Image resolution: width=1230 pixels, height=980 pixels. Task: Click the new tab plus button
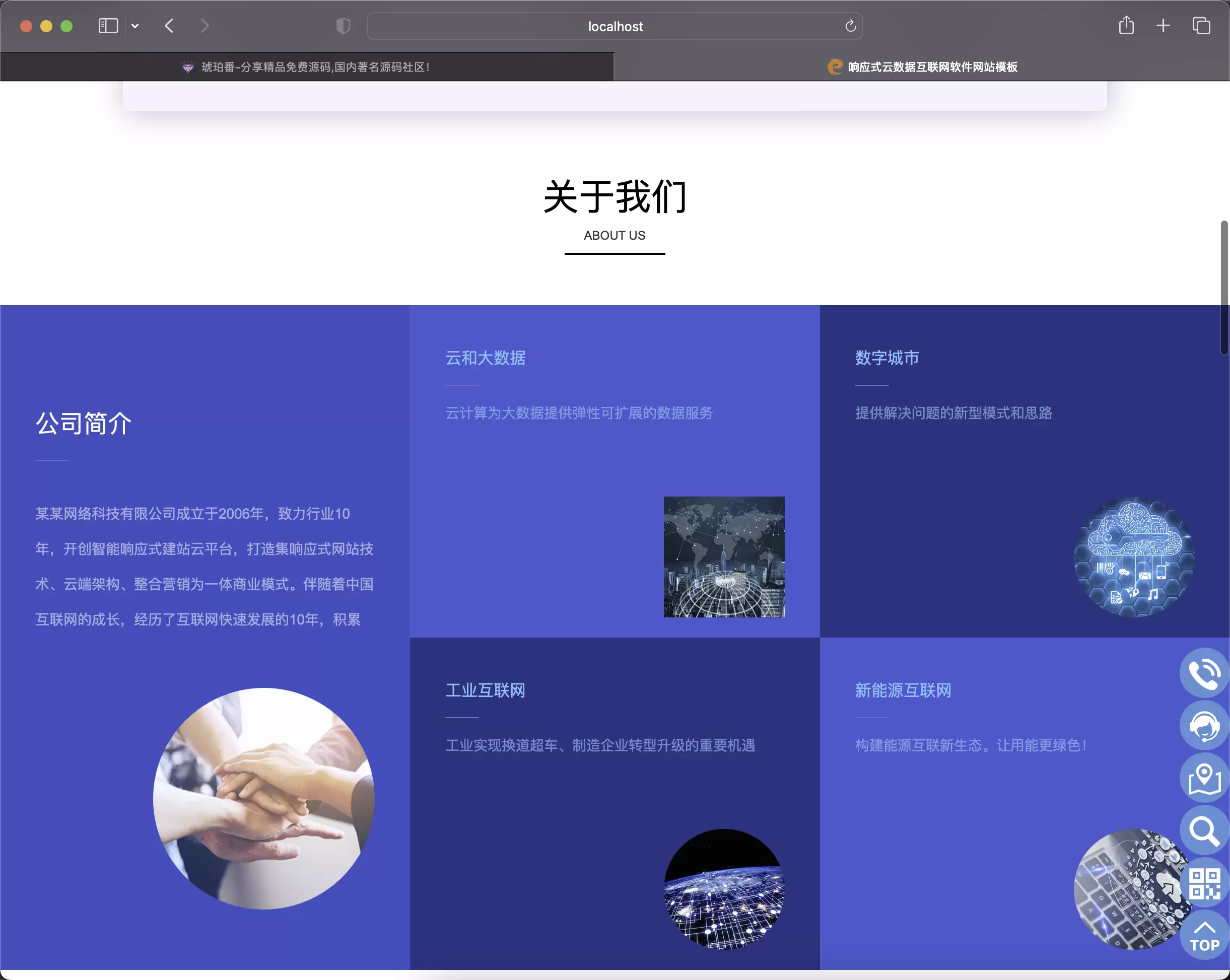click(x=1164, y=26)
